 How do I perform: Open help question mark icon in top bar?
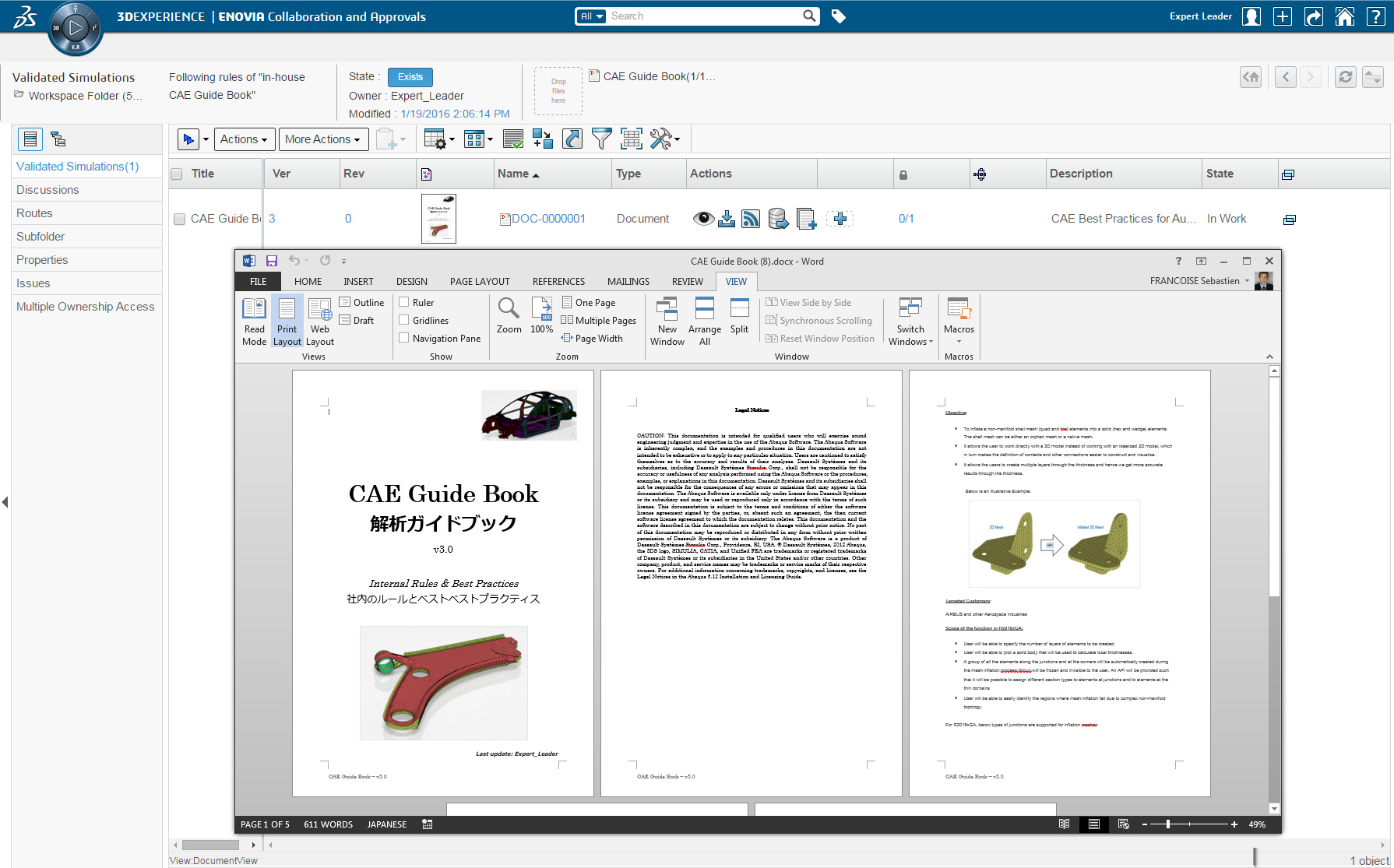click(1376, 16)
